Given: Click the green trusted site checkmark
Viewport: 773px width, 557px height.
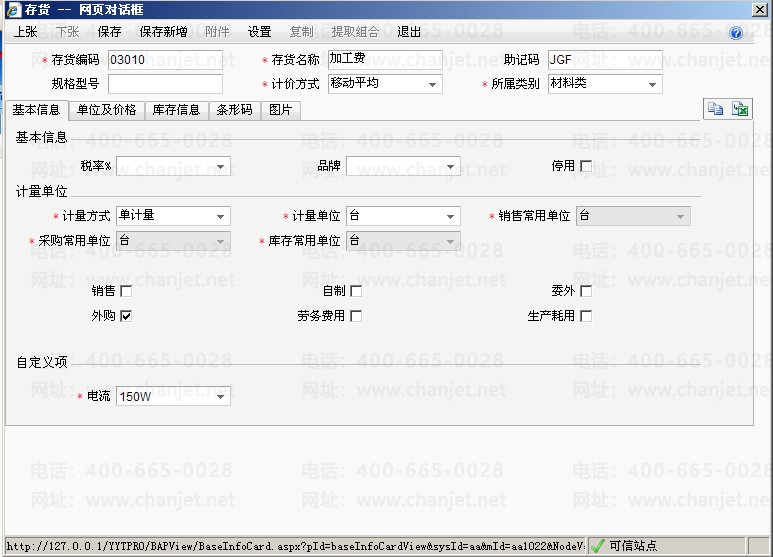Looking at the screenshot, I should [x=597, y=546].
